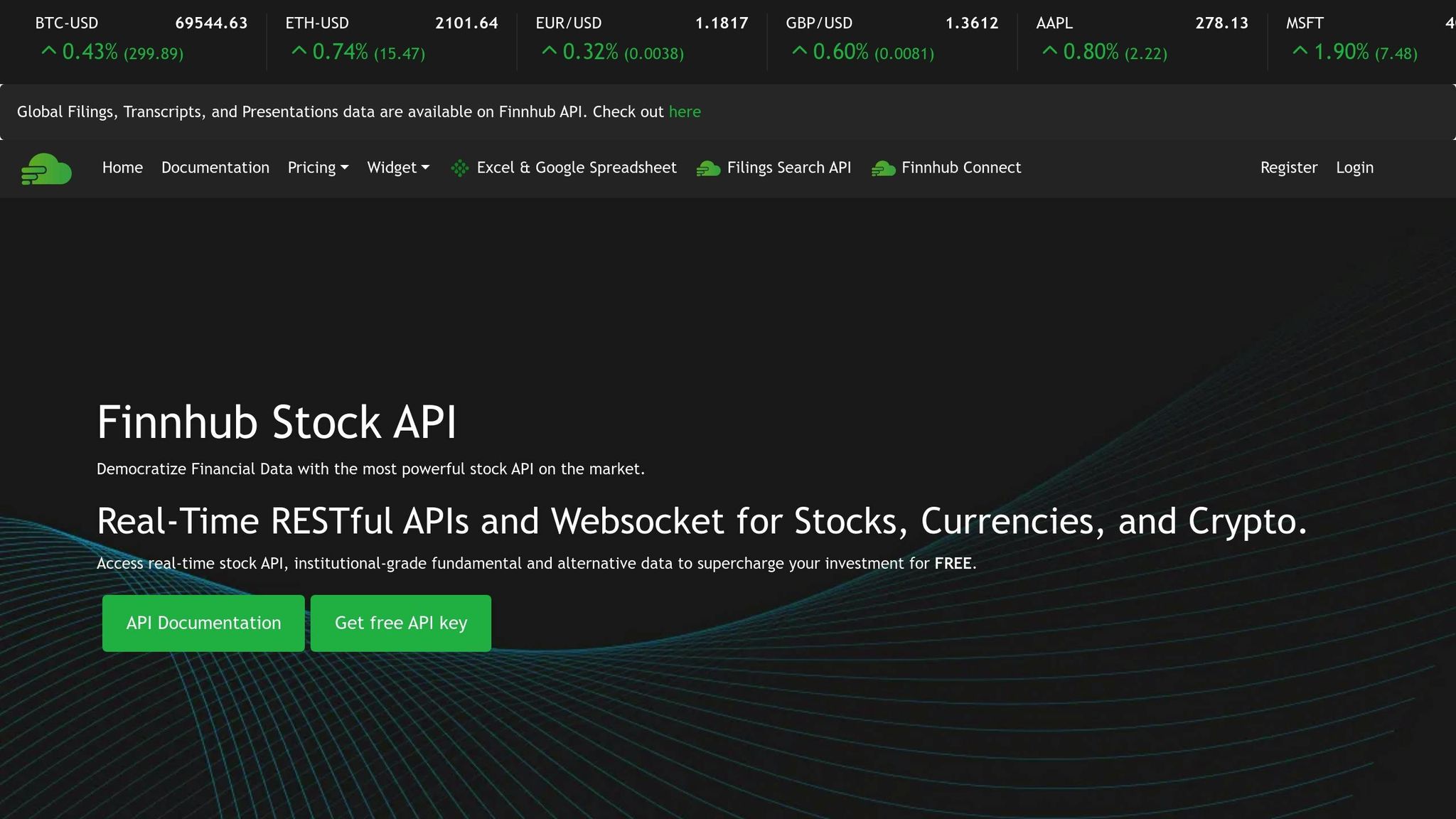Go to the Home nav item
Viewport: 1456px width, 819px height.
pyautogui.click(x=122, y=168)
